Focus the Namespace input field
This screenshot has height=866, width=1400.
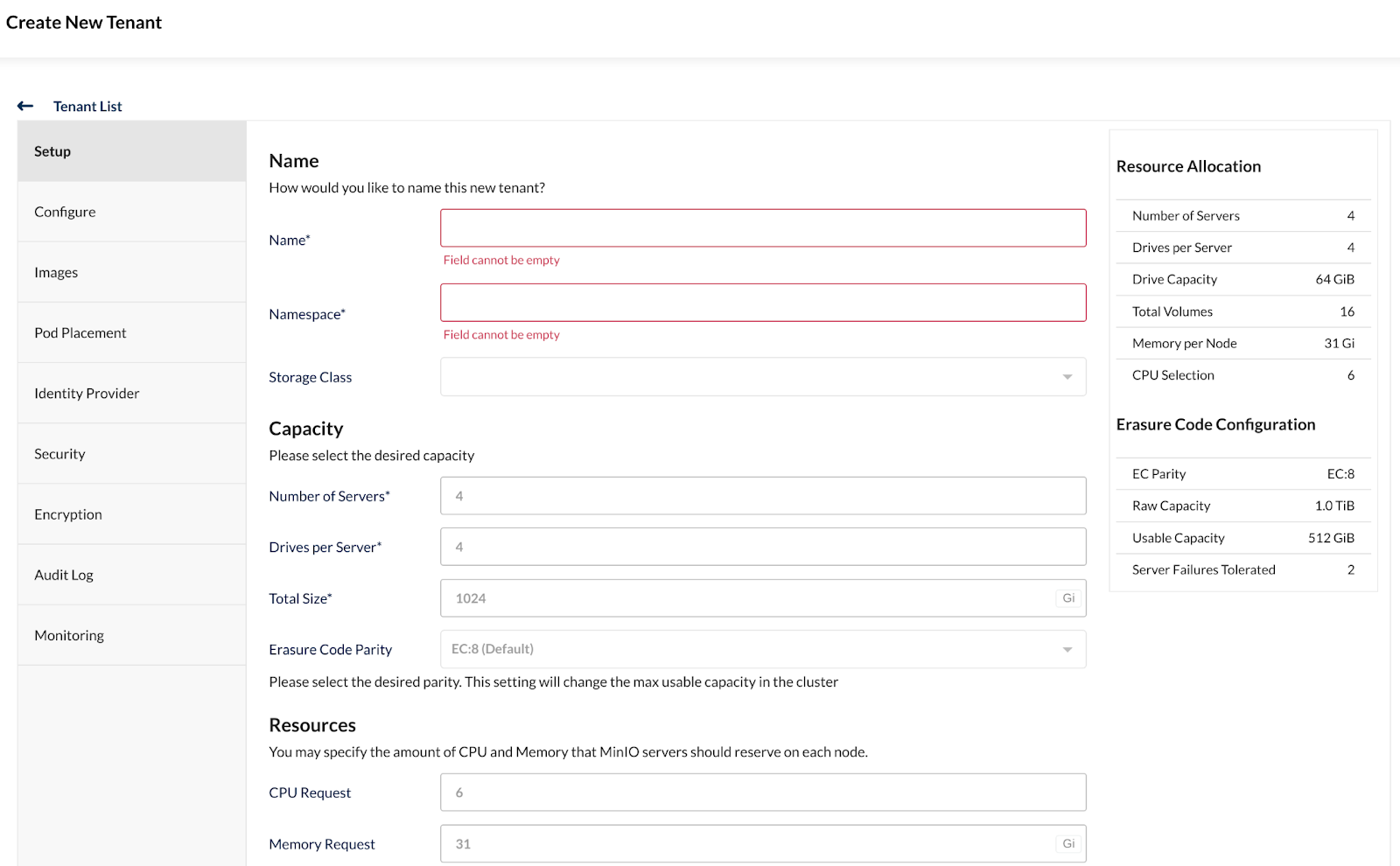point(761,302)
